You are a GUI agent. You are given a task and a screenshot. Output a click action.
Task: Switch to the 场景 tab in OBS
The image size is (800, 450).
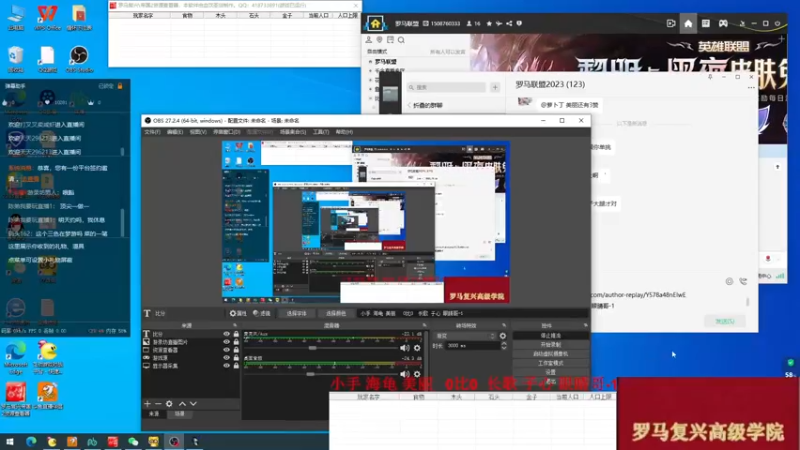pos(180,414)
